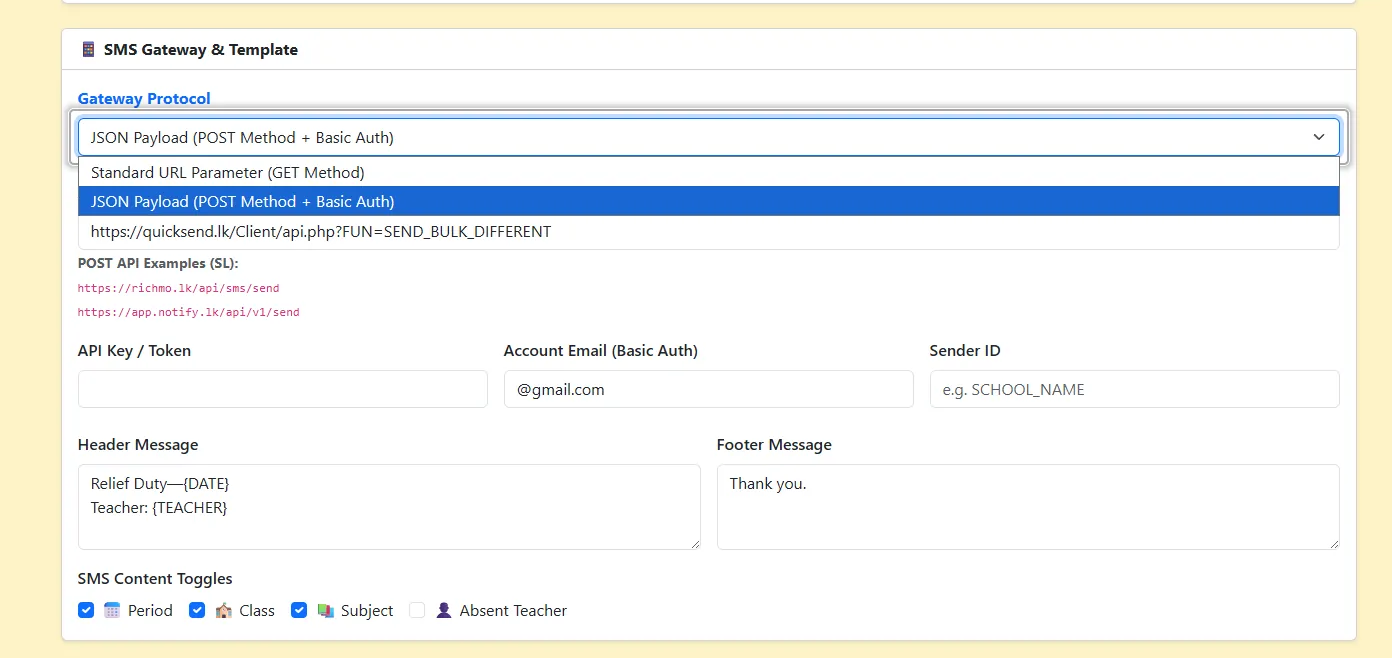Click the Footer Message resize grip

coord(1334,544)
